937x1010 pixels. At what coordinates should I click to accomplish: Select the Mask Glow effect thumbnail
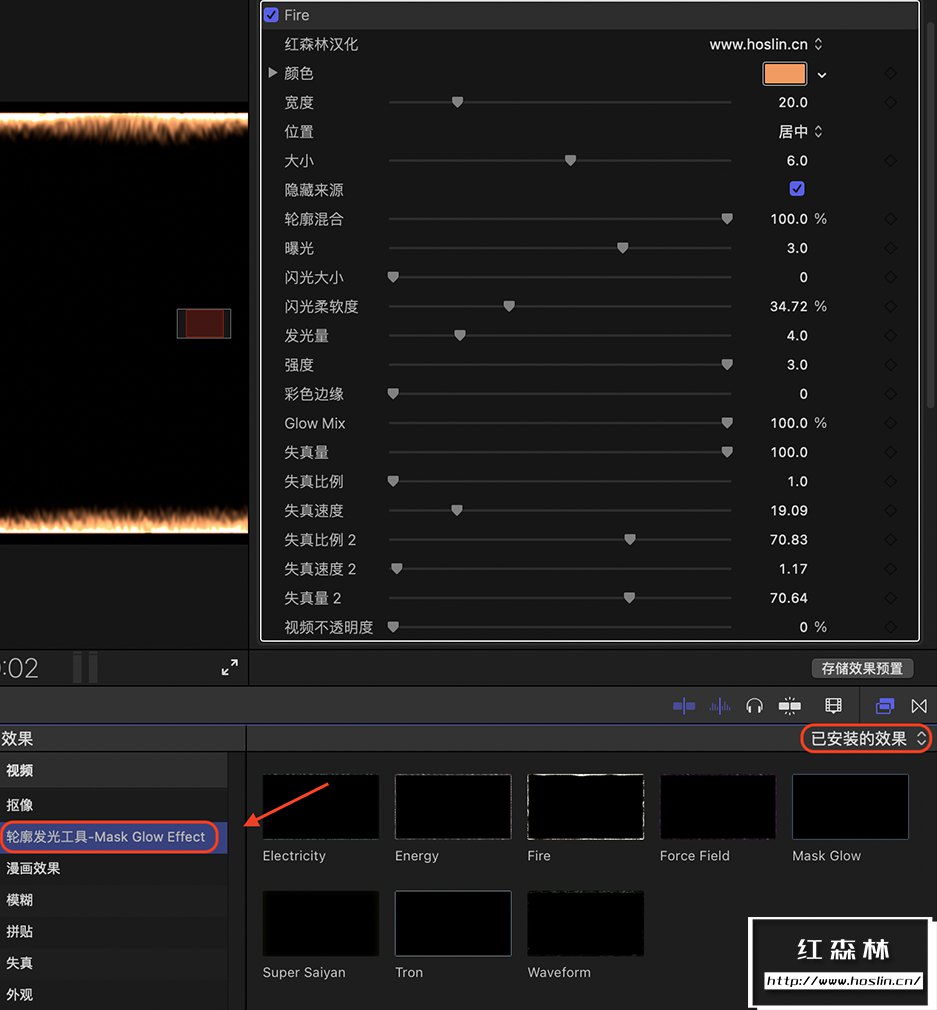click(x=850, y=807)
